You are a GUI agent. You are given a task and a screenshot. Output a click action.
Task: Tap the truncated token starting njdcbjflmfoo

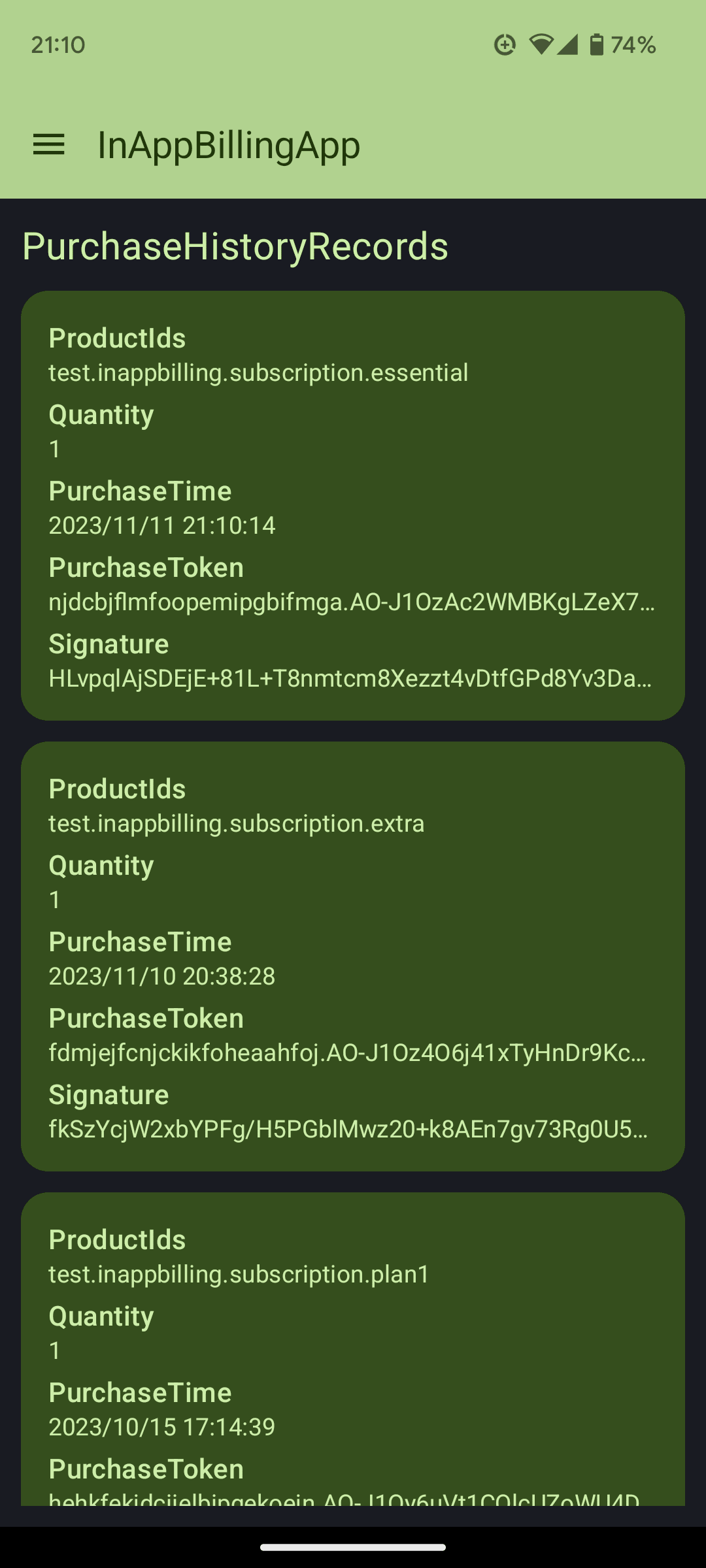pyautogui.click(x=352, y=602)
